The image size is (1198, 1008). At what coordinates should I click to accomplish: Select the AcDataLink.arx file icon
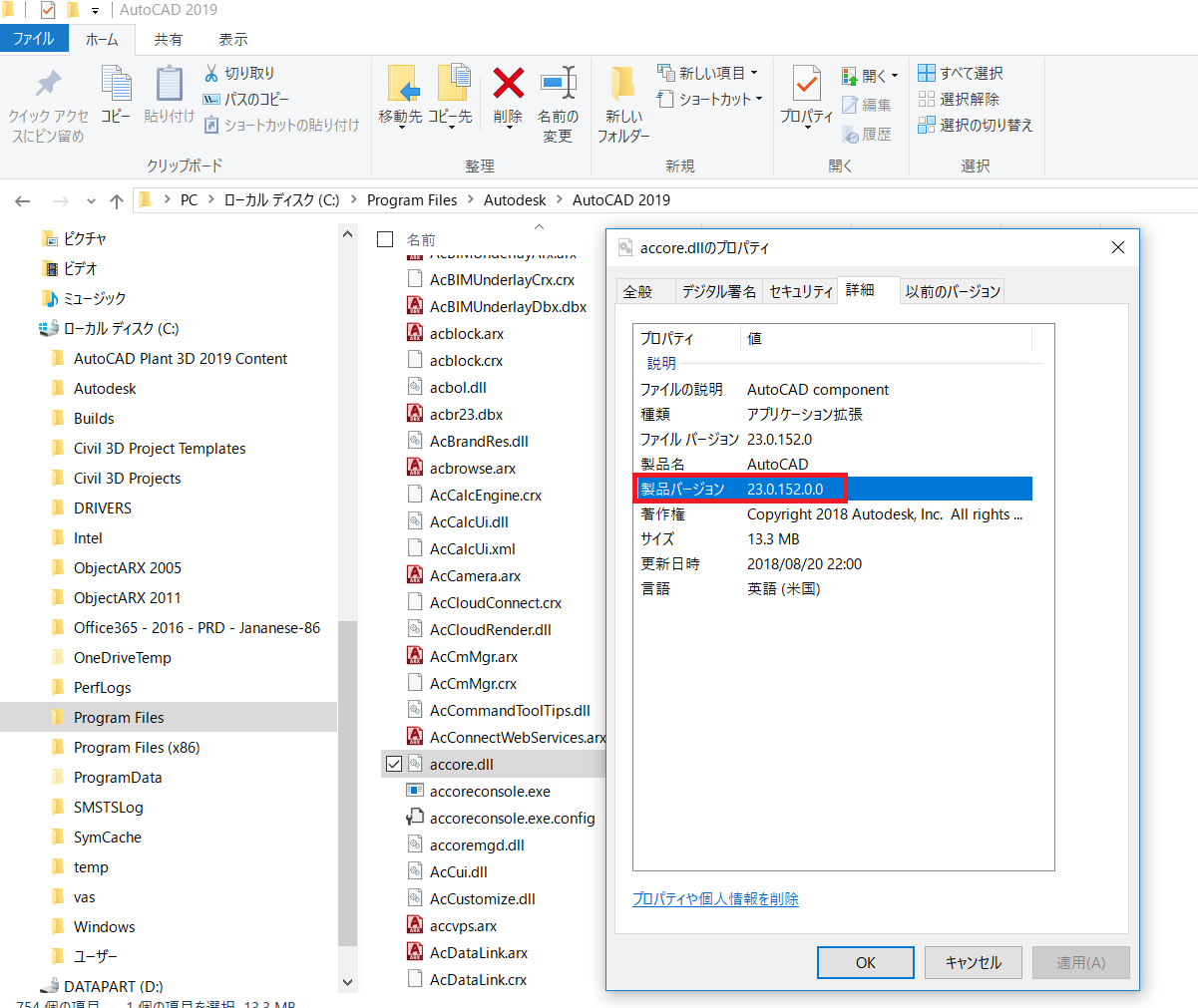[415, 952]
